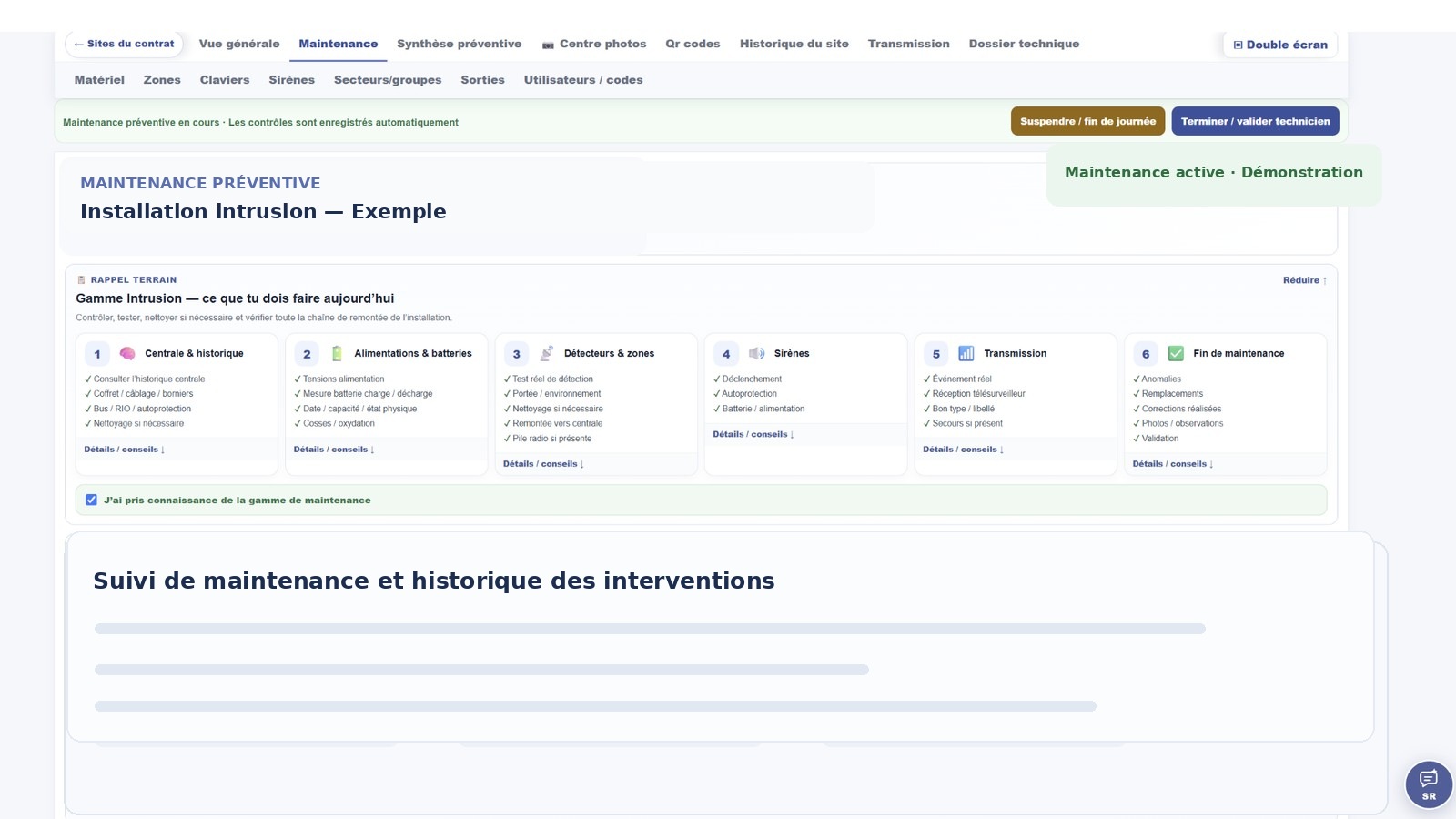The height and width of the screenshot is (819, 1456).
Task: Open the Claviers sub-tab
Action: (225, 80)
